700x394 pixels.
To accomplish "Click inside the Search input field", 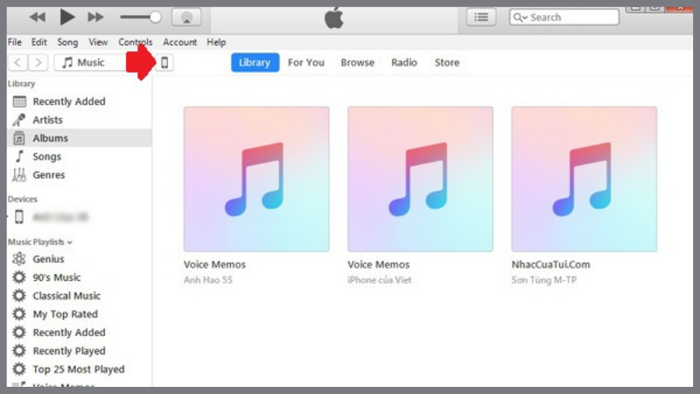I will 574,17.
